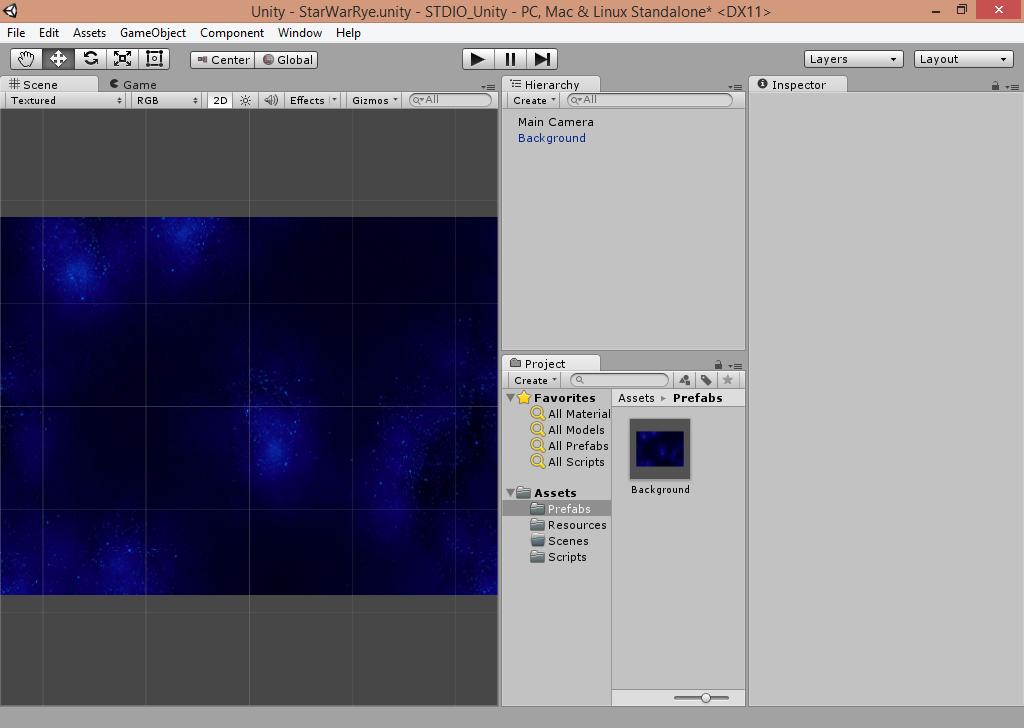Click the Hierarchy search field
The width and height of the screenshot is (1024, 728).
point(650,100)
